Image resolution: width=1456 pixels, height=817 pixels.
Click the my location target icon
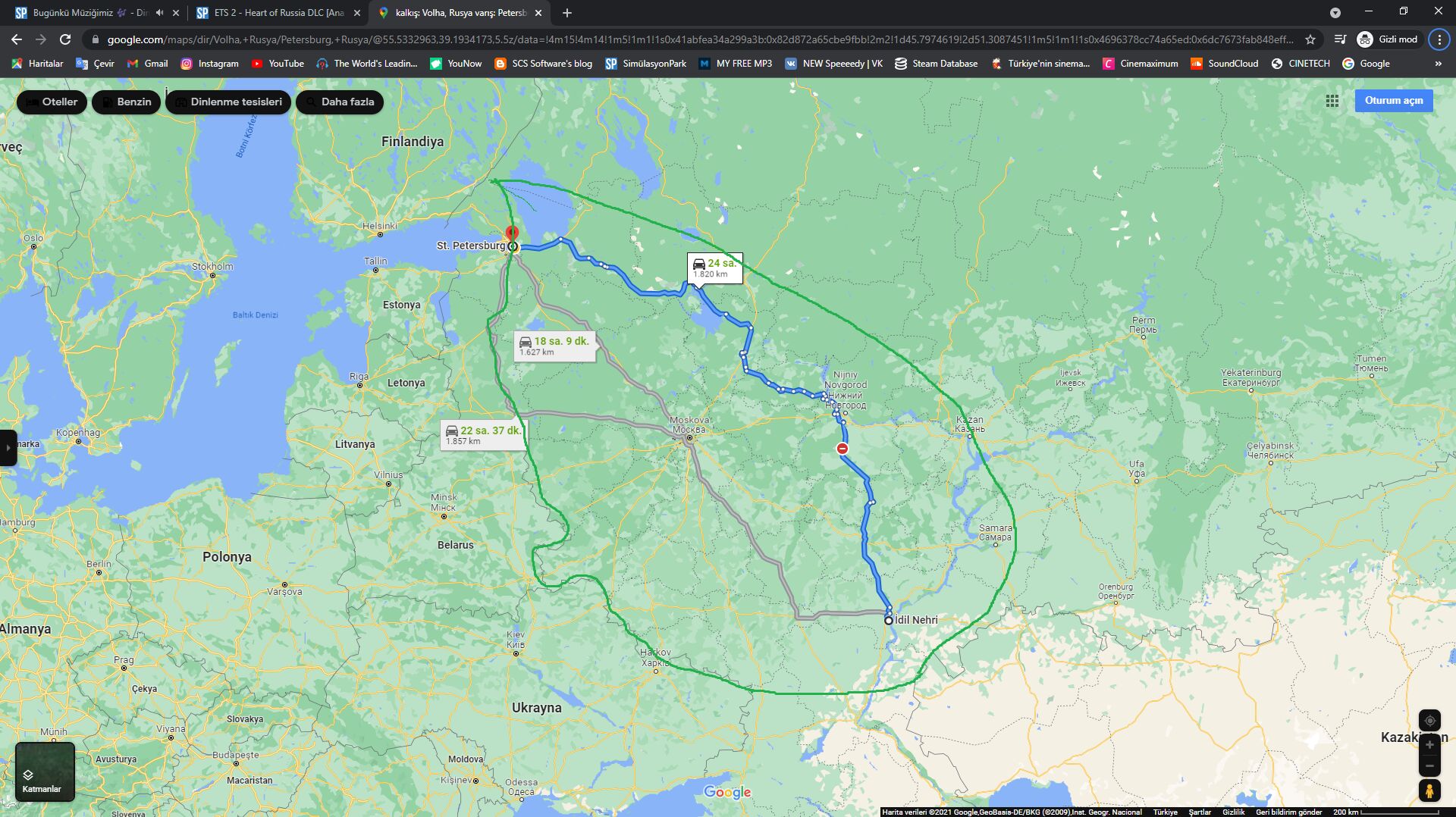1429,721
